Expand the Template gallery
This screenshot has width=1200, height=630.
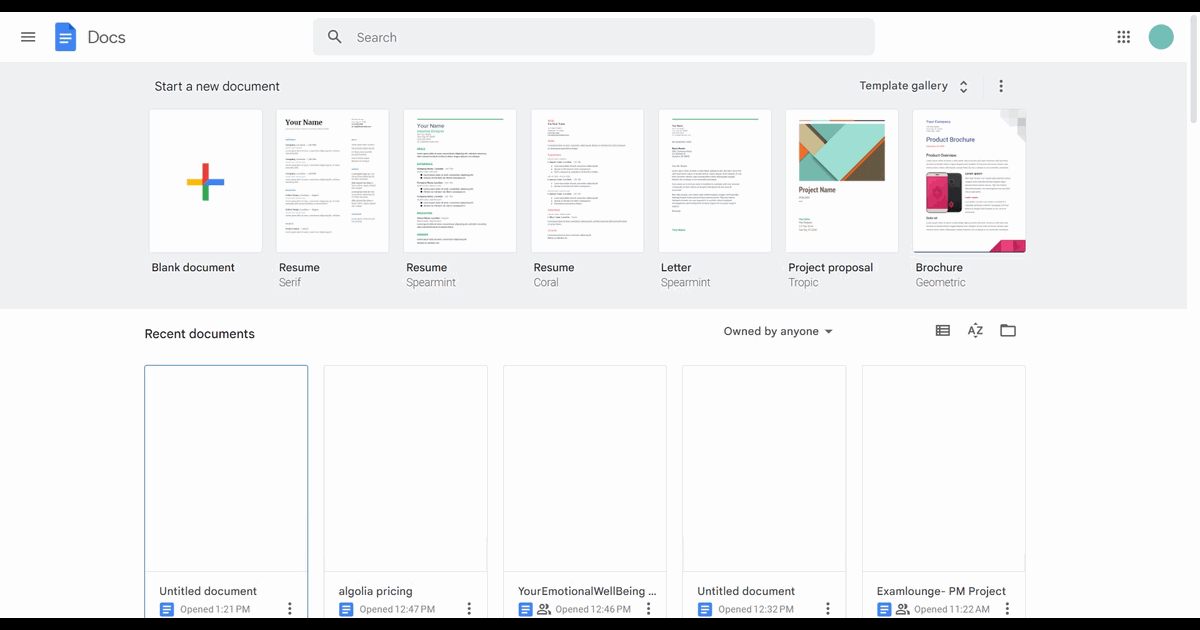click(x=914, y=86)
